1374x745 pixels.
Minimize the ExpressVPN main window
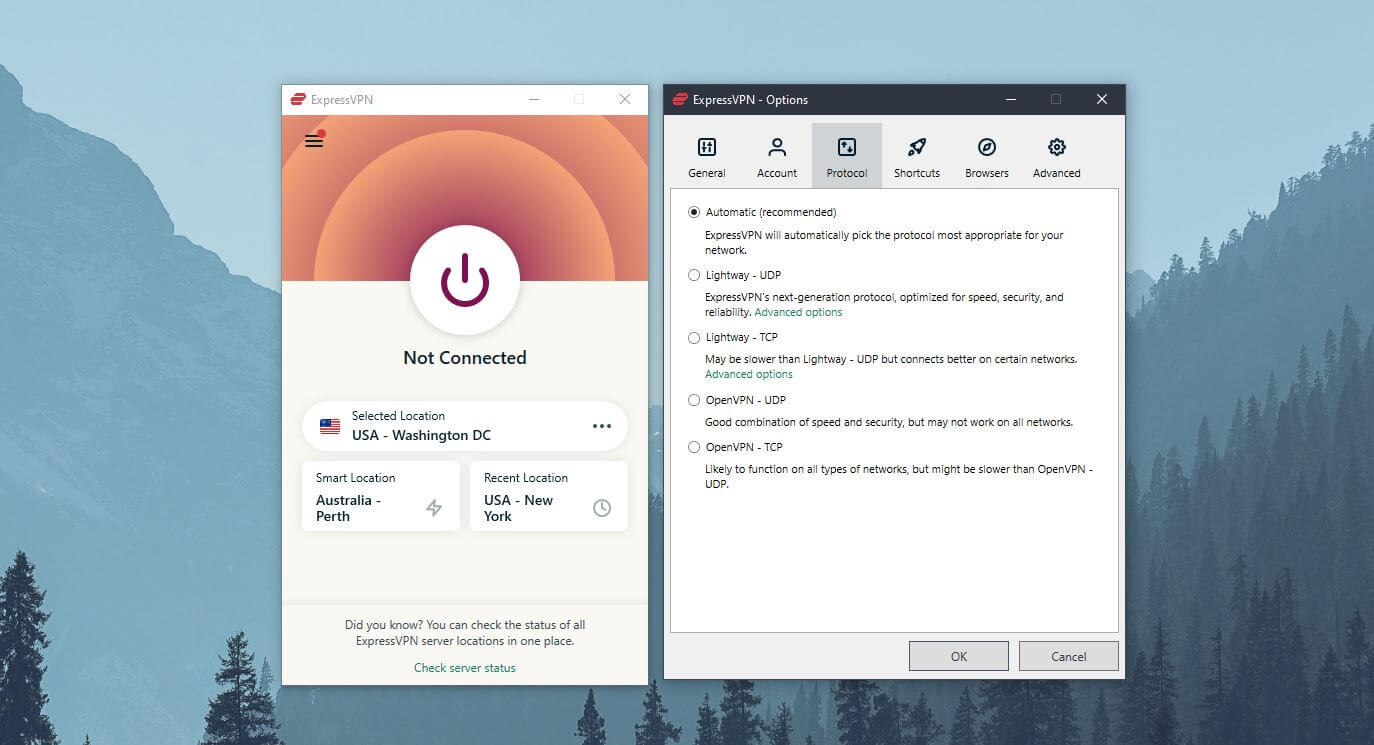coord(534,99)
